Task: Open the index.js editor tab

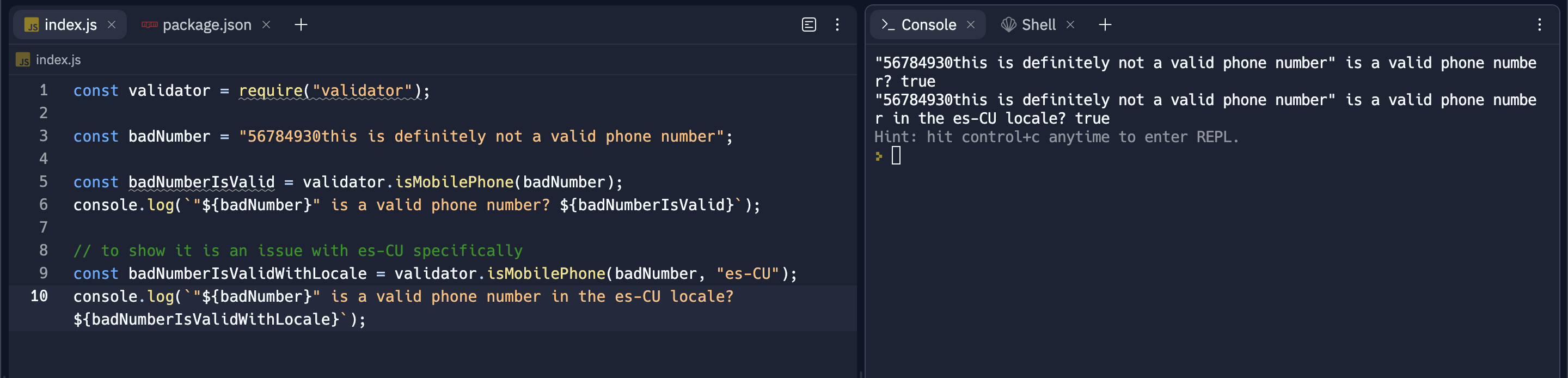Action: [69, 25]
